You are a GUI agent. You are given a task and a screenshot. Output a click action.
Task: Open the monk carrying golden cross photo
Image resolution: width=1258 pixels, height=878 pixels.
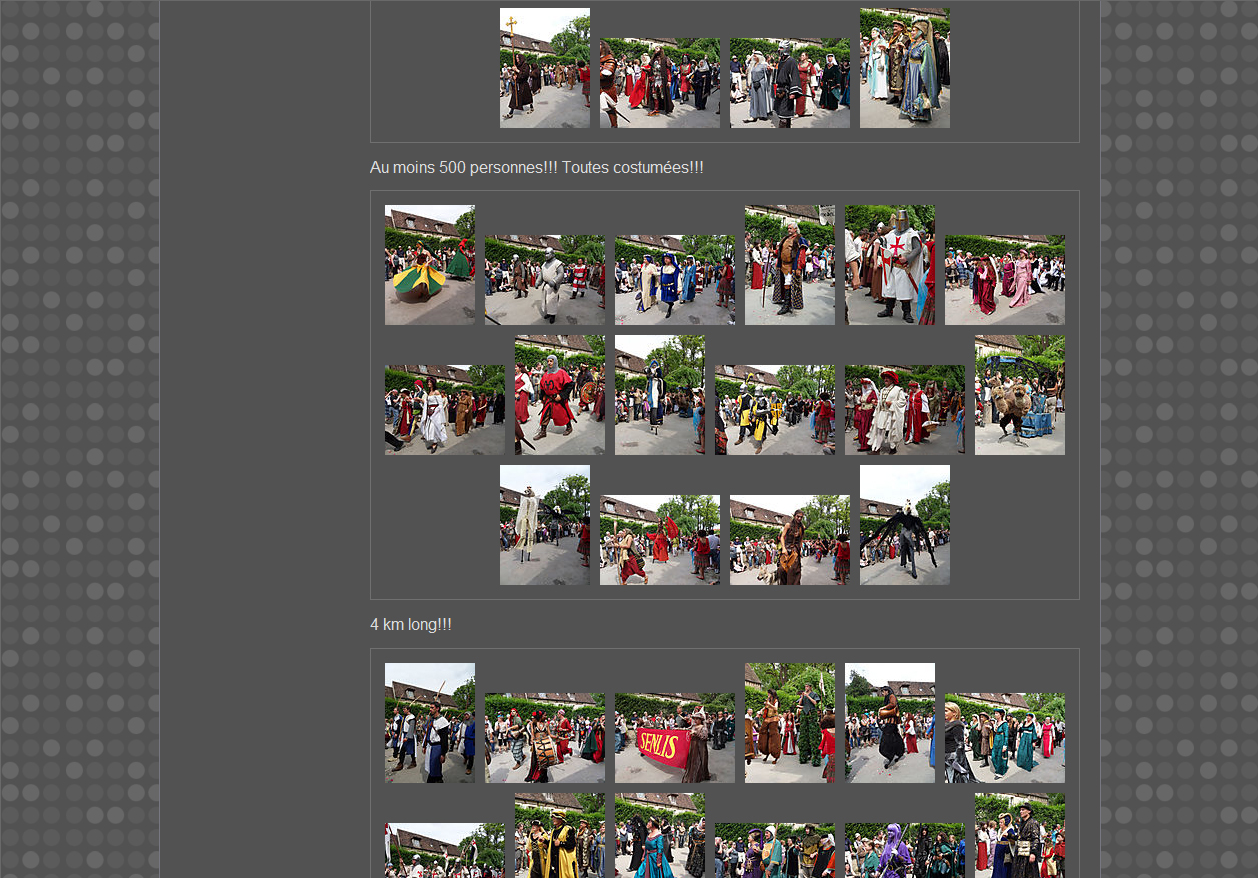[x=544, y=68]
